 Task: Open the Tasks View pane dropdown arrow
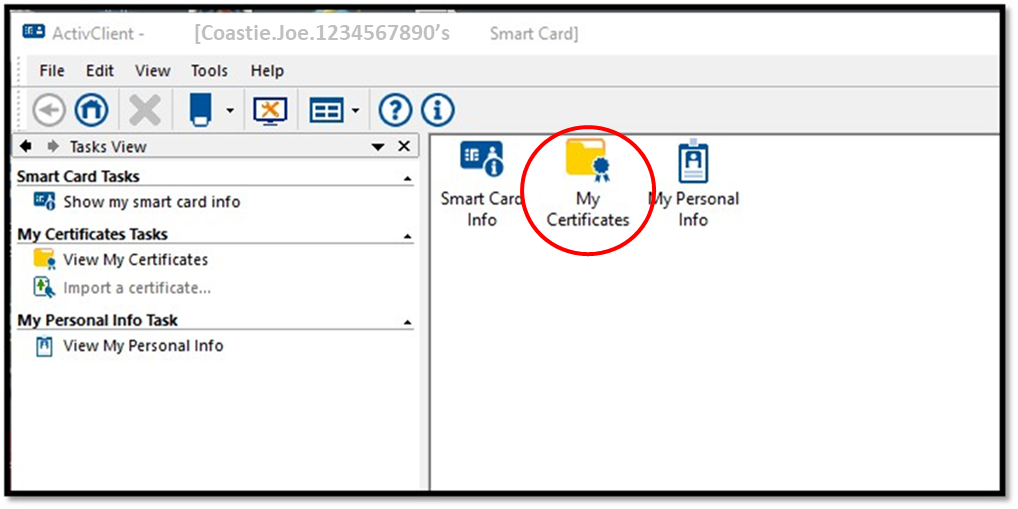coord(379,147)
